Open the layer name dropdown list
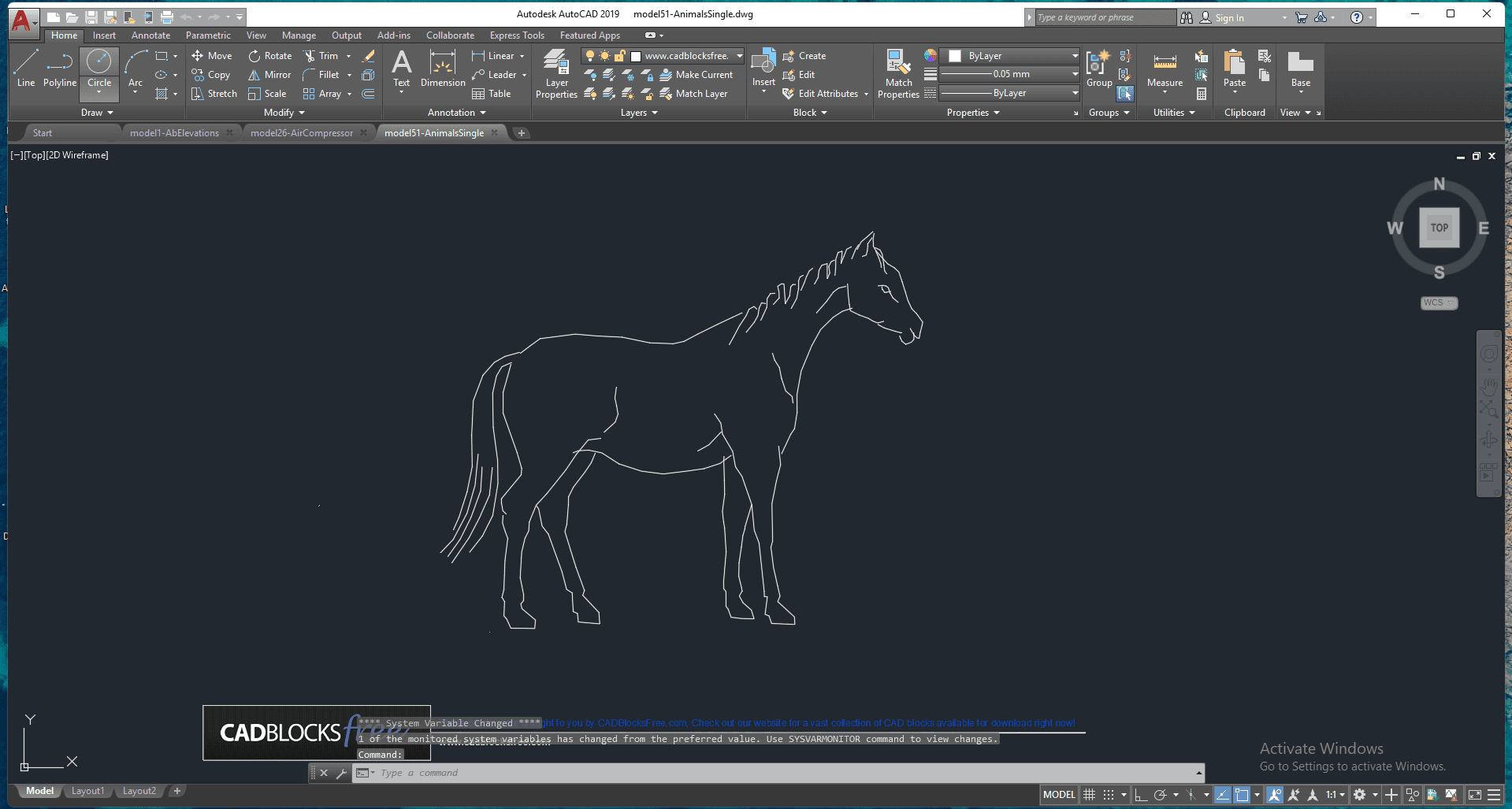Image resolution: width=1512 pixels, height=809 pixels. [739, 56]
